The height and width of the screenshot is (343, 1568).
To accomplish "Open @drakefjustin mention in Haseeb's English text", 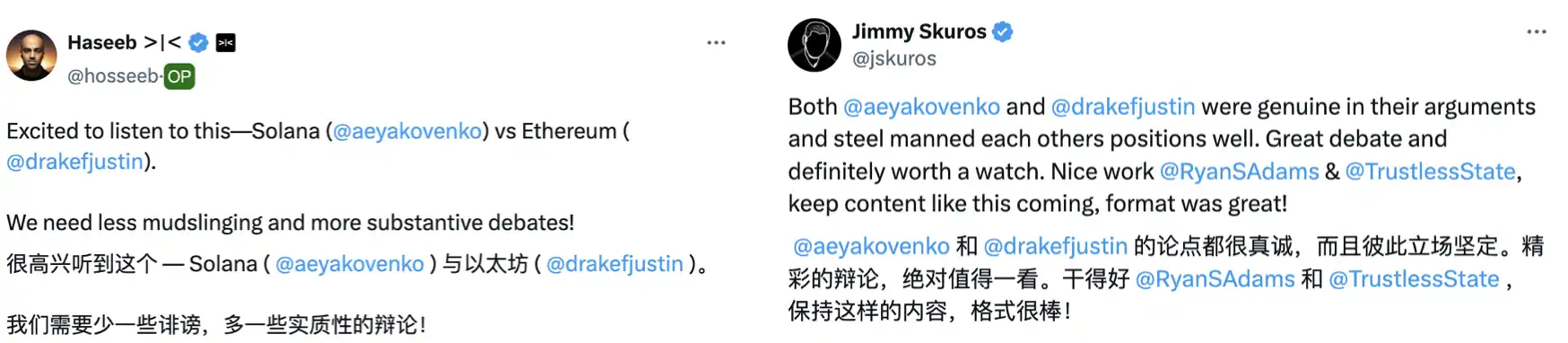I will pyautogui.click(x=75, y=162).
